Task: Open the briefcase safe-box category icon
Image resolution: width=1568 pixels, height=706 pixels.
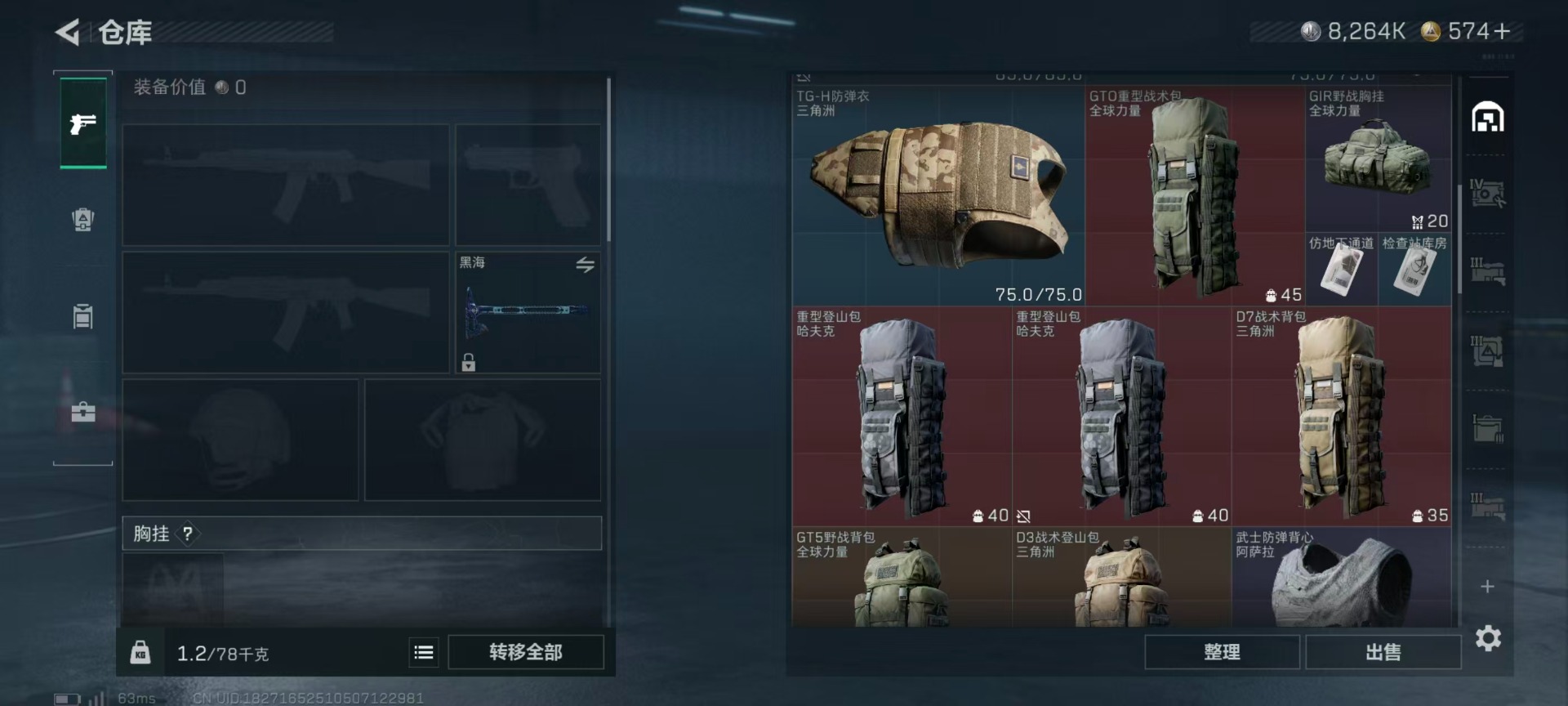Action: pyautogui.click(x=83, y=411)
